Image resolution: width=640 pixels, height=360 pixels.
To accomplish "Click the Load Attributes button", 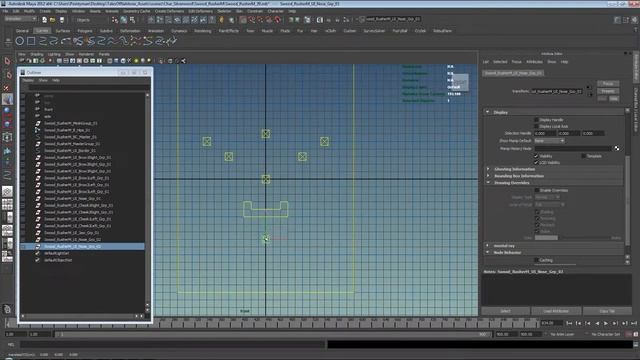I will [x=556, y=311].
